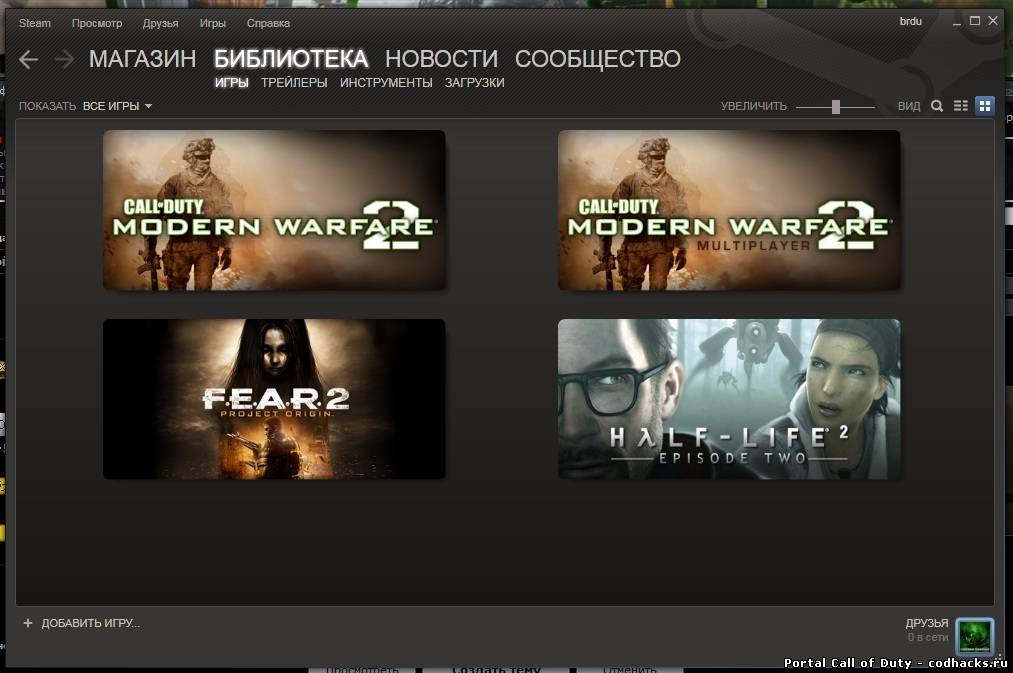Select the БИБЛИОТЕКА section
This screenshot has height=673, width=1013.
click(291, 59)
